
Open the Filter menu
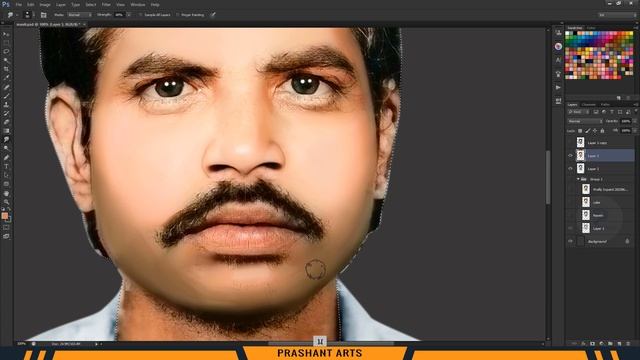point(106,4)
